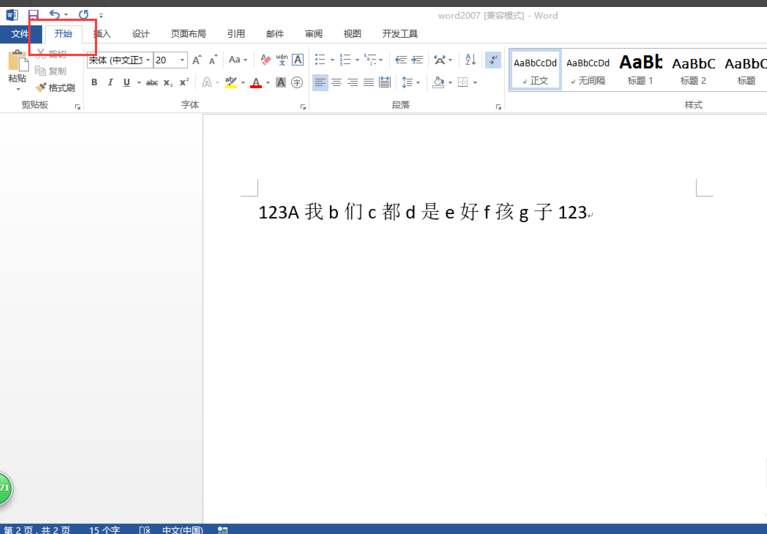This screenshot has width=767, height=534.
Task: Click the 文件 (File) button
Action: point(20,34)
